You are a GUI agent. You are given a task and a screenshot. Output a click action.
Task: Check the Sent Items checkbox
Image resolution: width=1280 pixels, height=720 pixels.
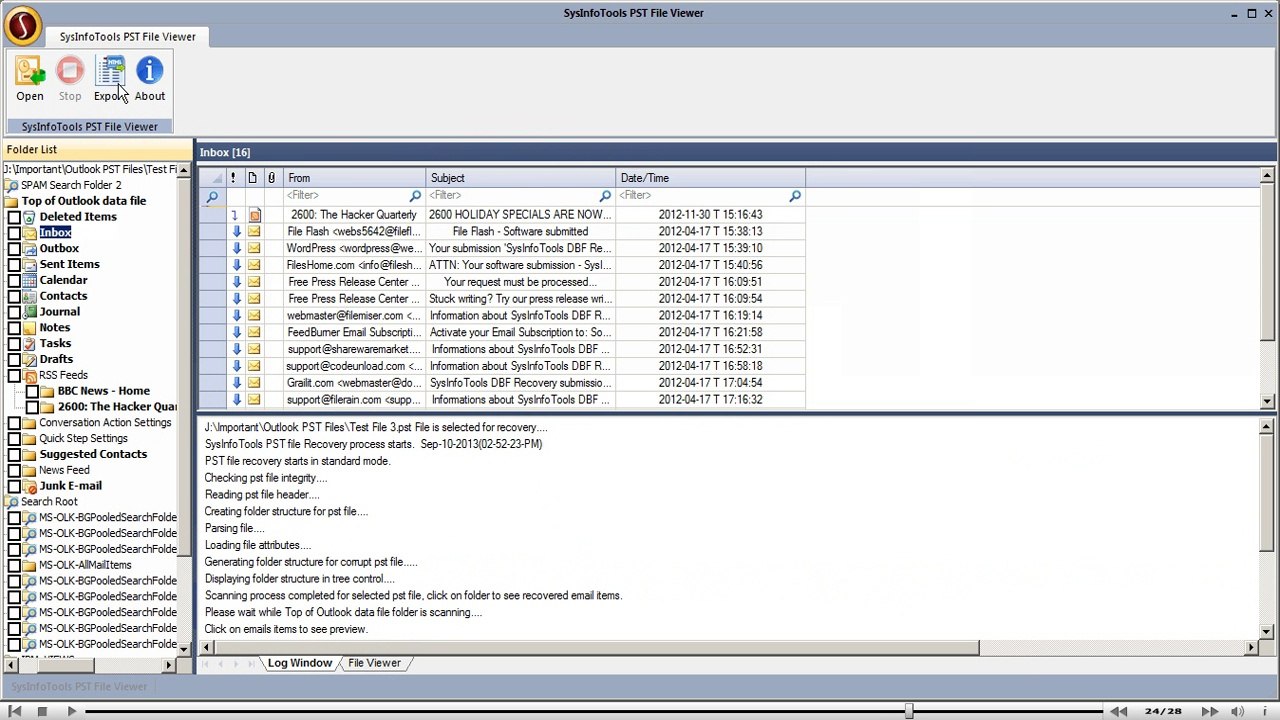click(x=14, y=264)
